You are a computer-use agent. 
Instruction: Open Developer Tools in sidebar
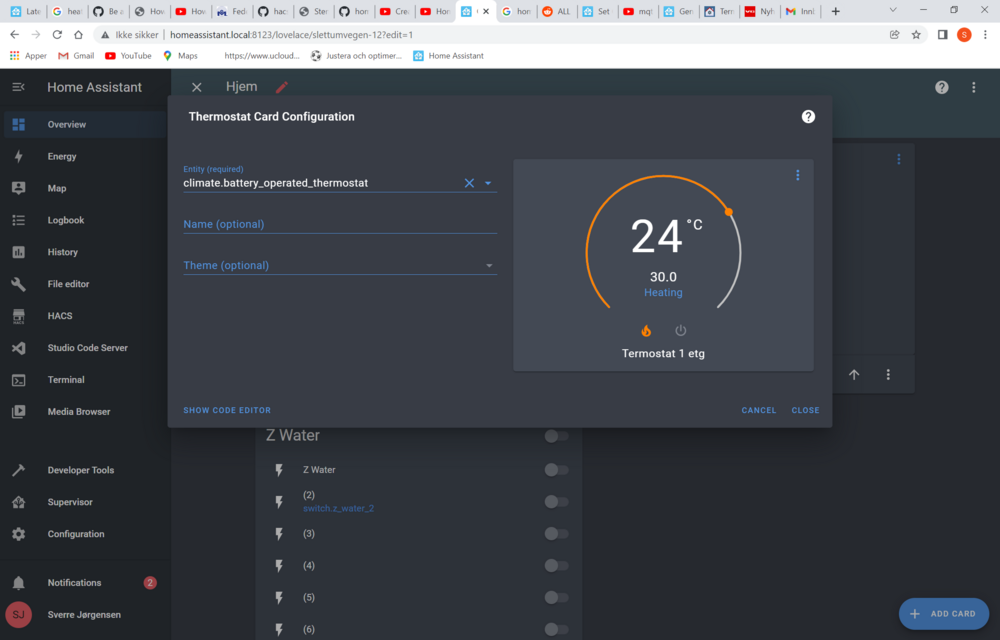80,470
